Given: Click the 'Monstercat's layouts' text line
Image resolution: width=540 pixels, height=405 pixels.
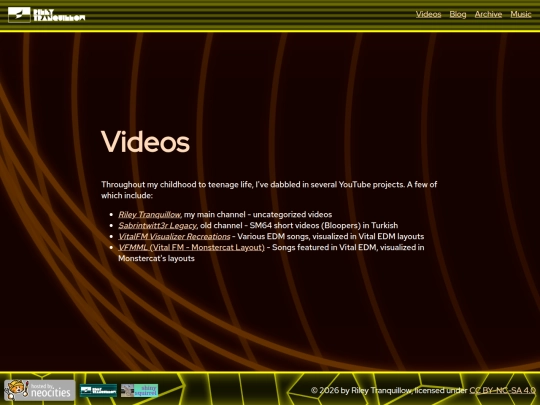Looking at the screenshot, I should tap(156, 259).
